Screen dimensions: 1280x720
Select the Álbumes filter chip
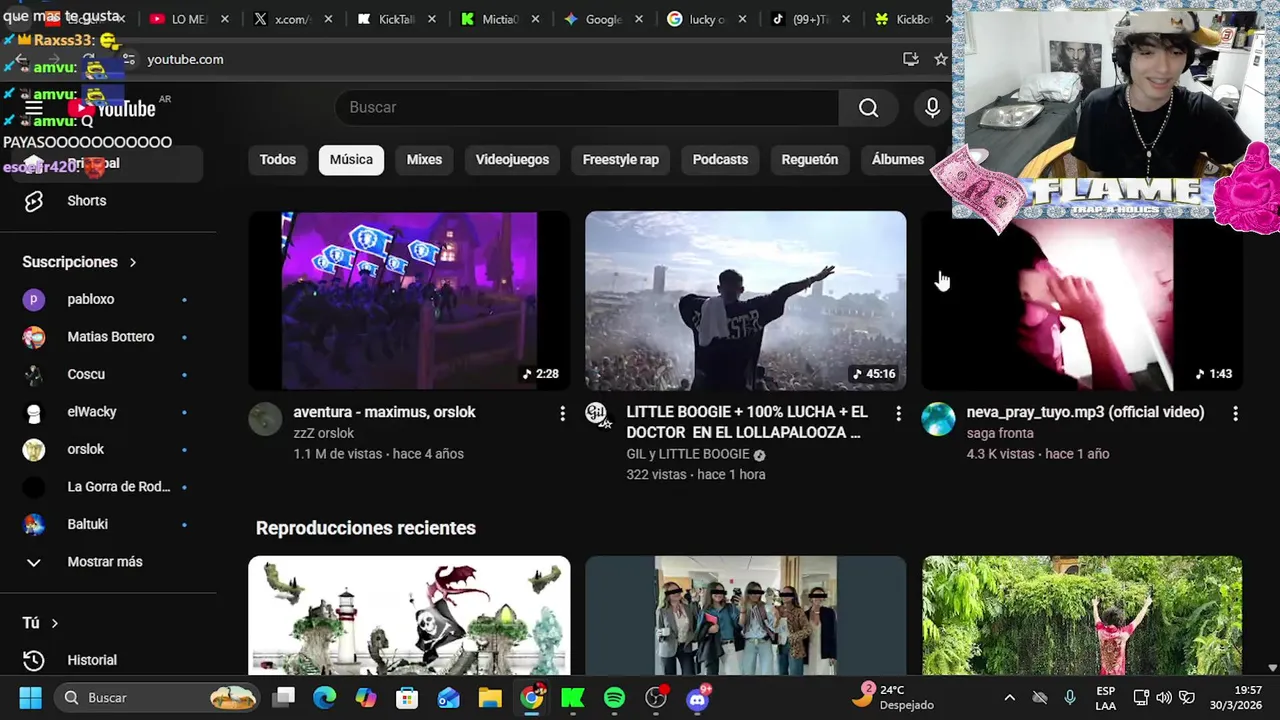click(x=898, y=160)
